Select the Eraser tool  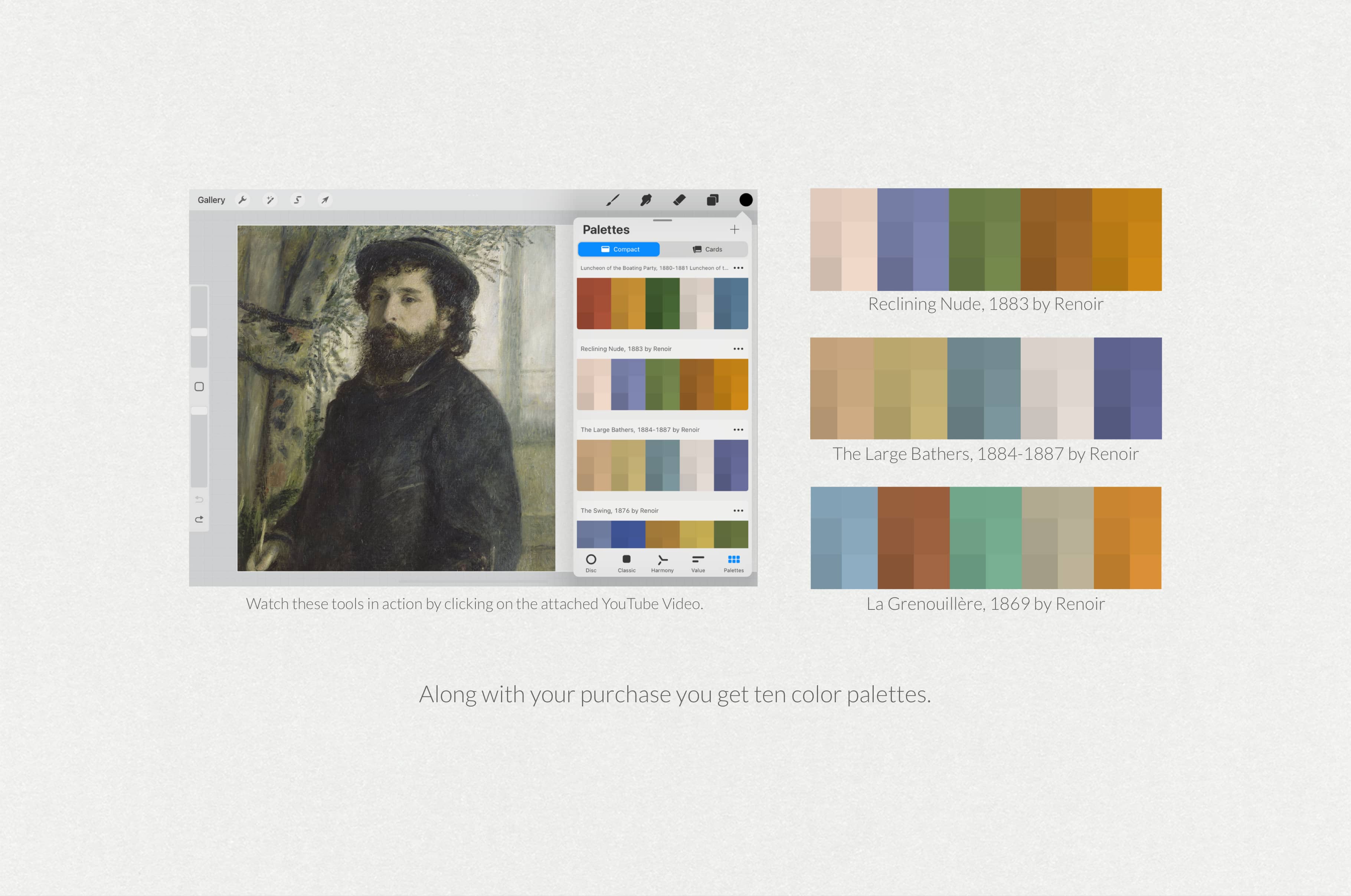tap(679, 200)
